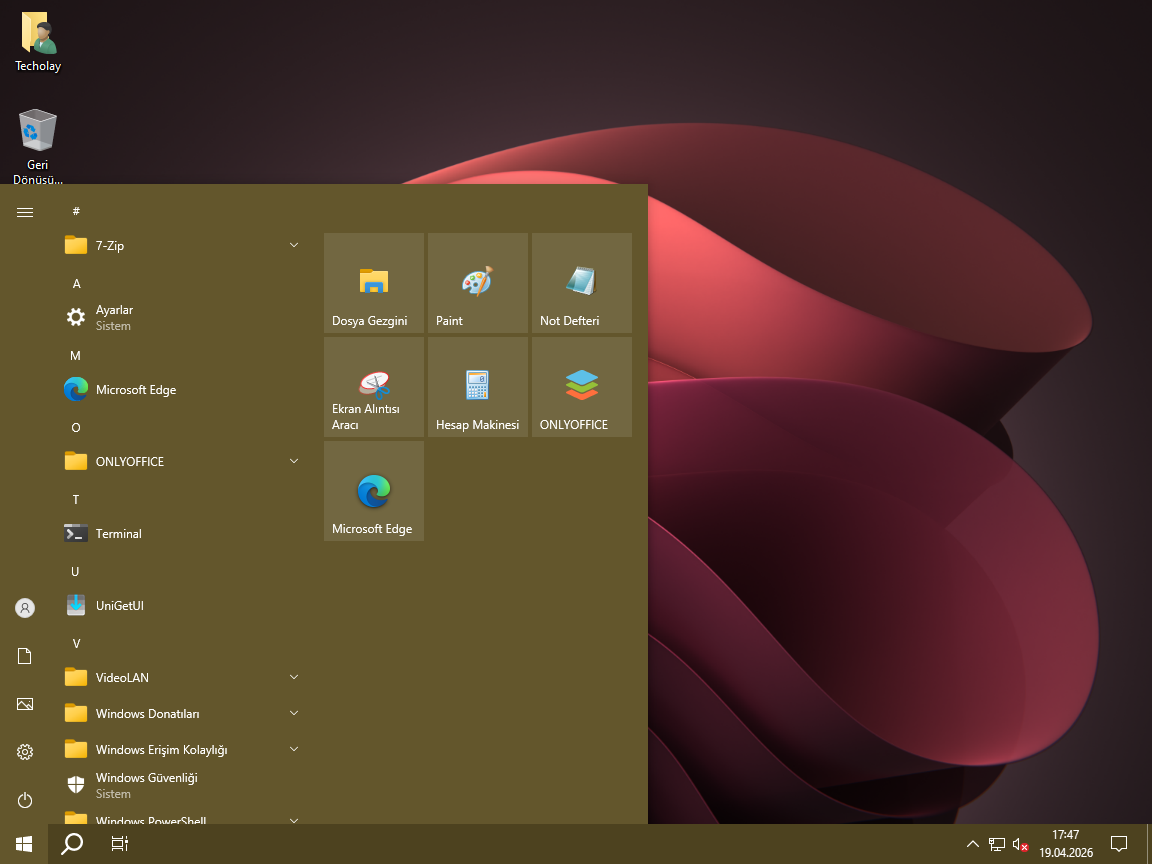The image size is (1152, 864).
Task: Click Microsoft Edge in the app list
Action: coord(181,389)
